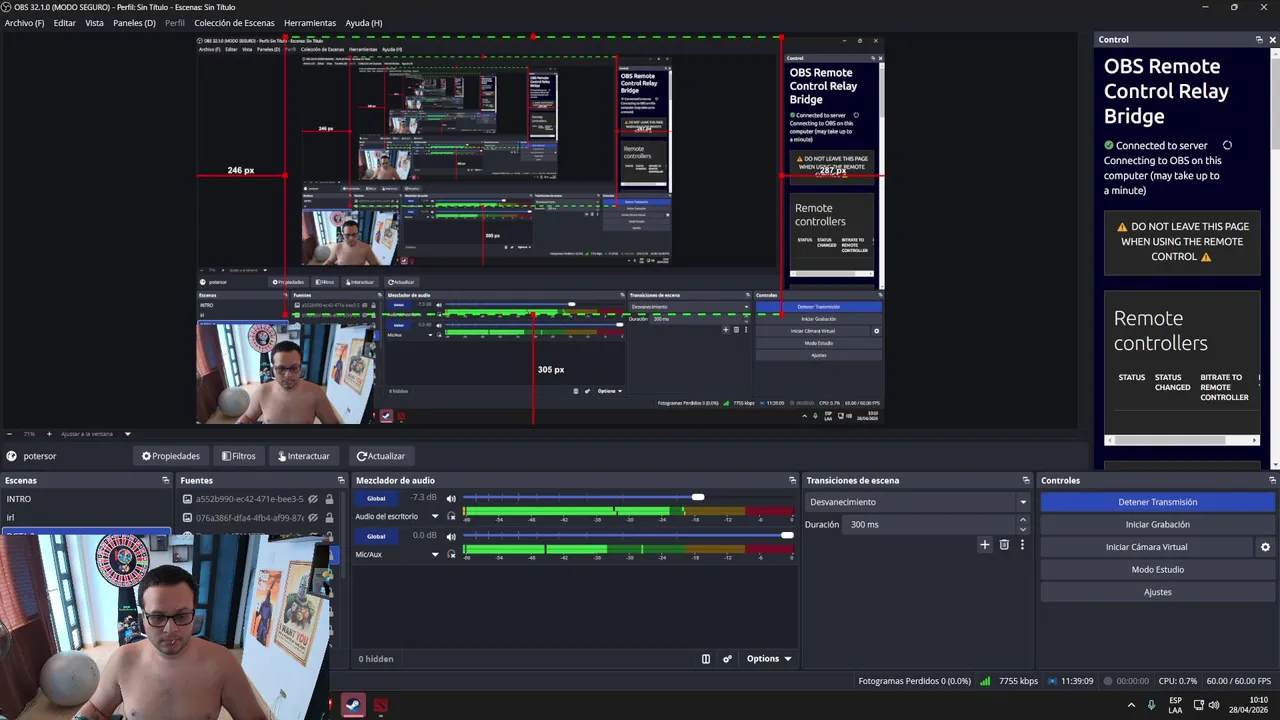Viewport: 1280px width, 720px height.
Task: Undock the Fuentes panel
Action: 341,480
